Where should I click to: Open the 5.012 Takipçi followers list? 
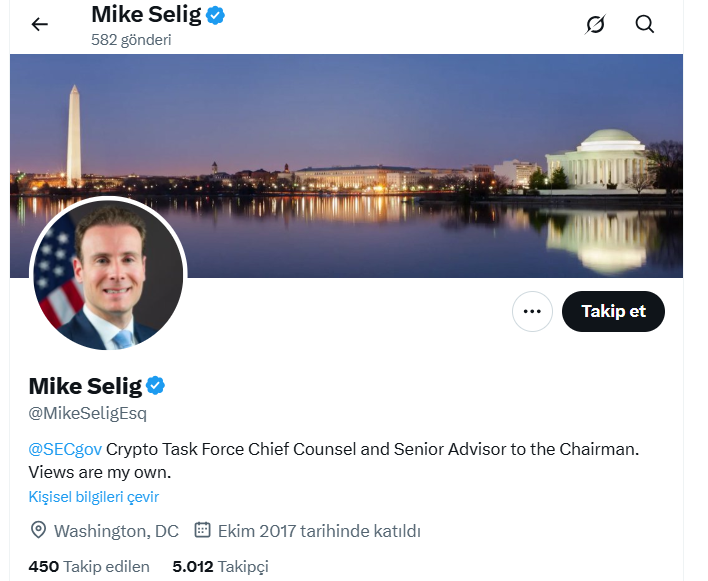click(220, 567)
